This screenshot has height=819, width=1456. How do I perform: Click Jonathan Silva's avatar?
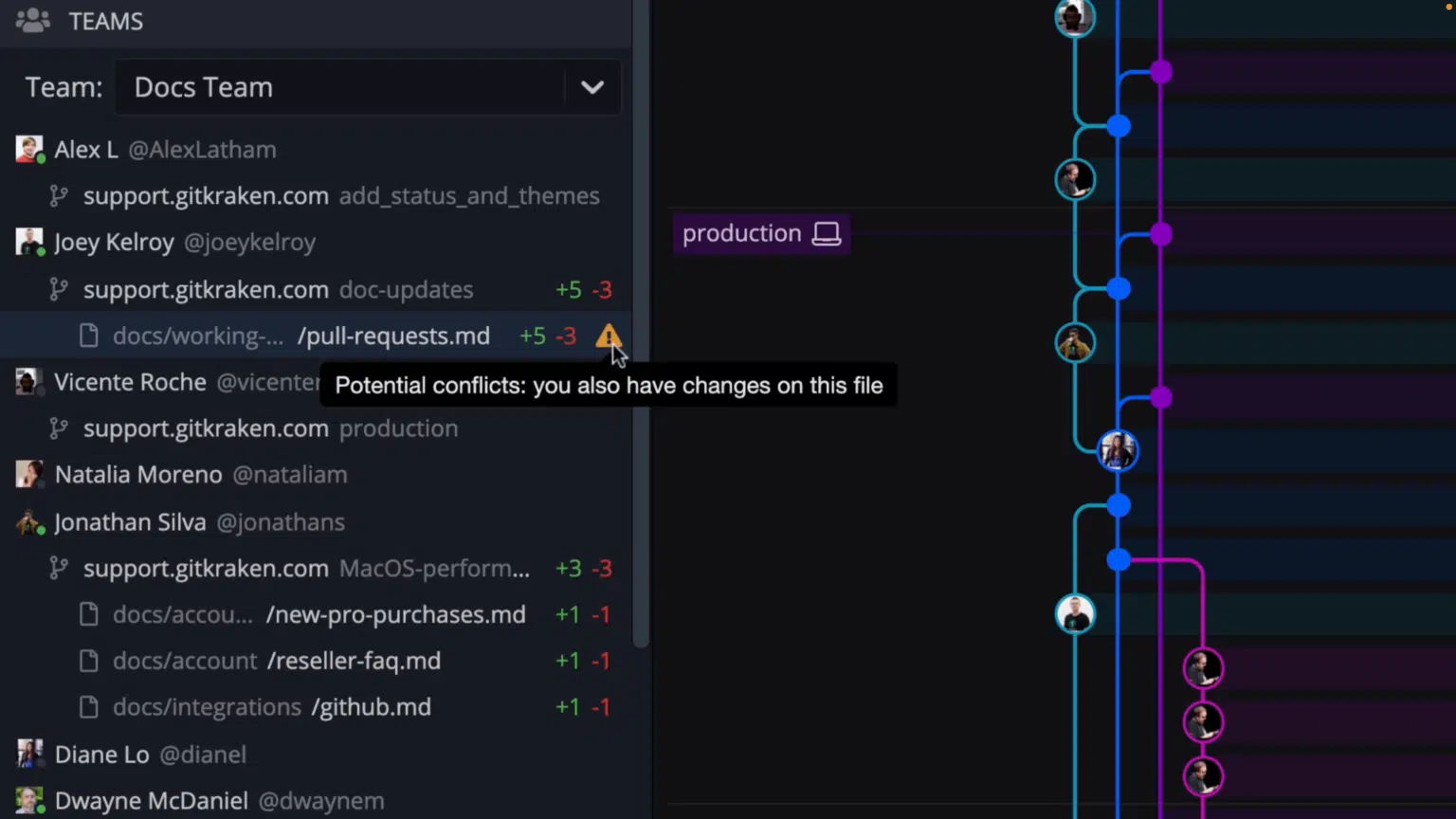[x=29, y=521]
